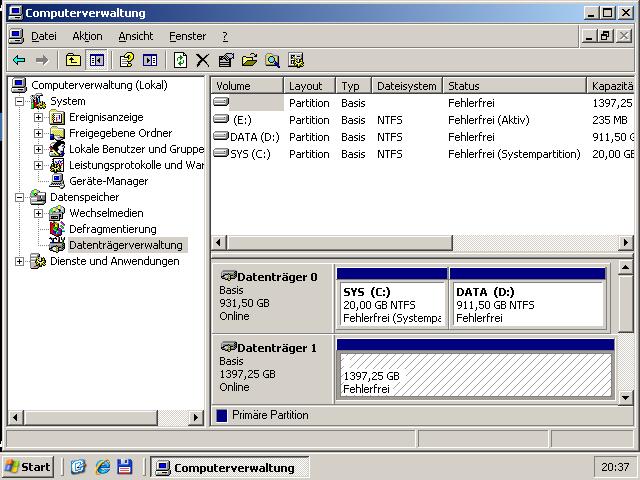Image resolution: width=640 pixels, height=480 pixels.
Task: Open the Internet Explorer quick launch icon
Action: [x=102, y=467]
